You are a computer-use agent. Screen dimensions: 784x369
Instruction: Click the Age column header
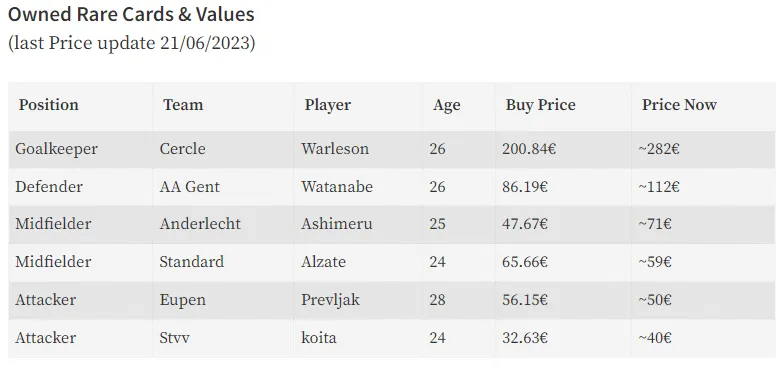(x=446, y=105)
